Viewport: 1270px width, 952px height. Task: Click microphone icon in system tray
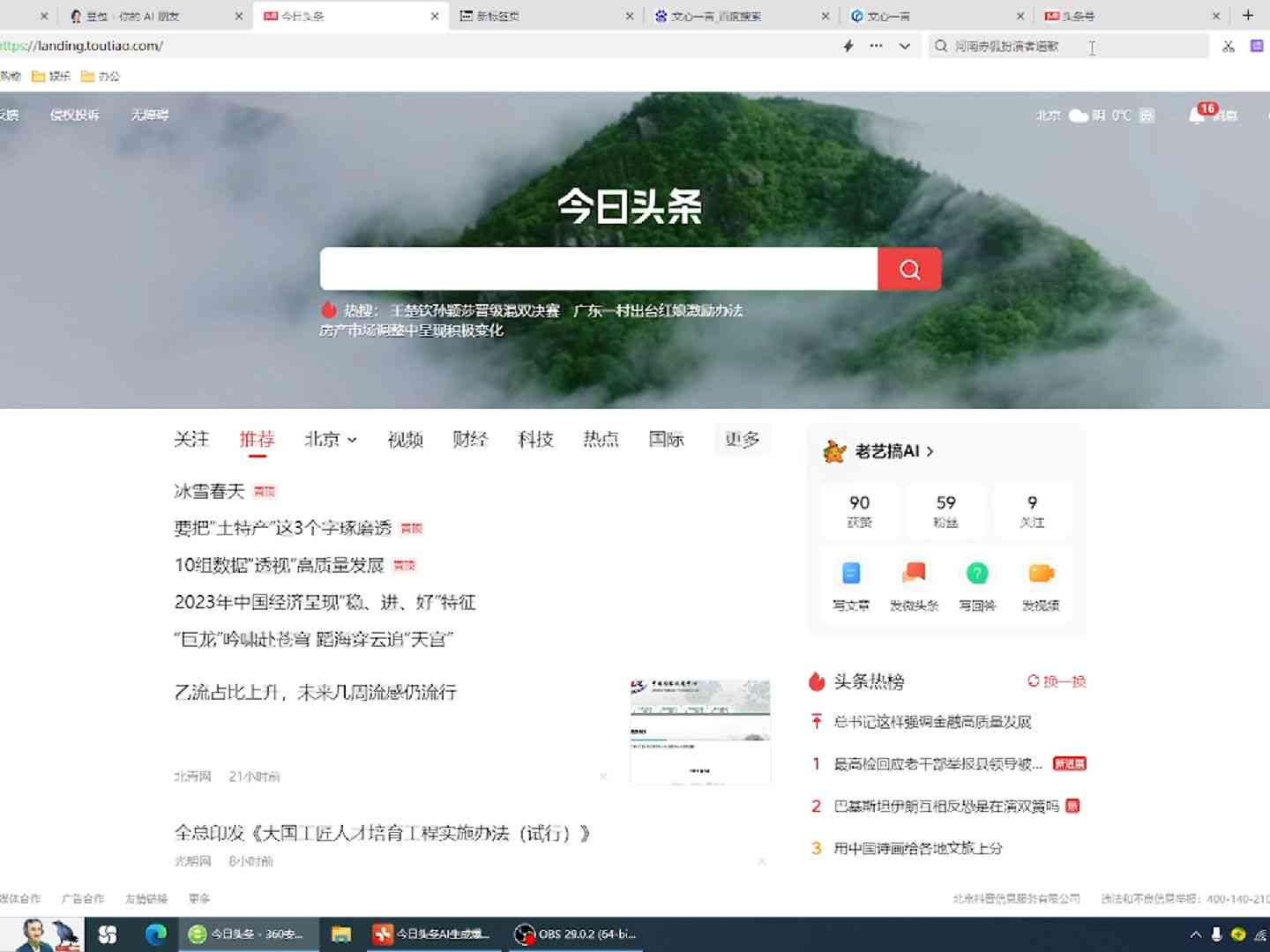tap(1216, 934)
